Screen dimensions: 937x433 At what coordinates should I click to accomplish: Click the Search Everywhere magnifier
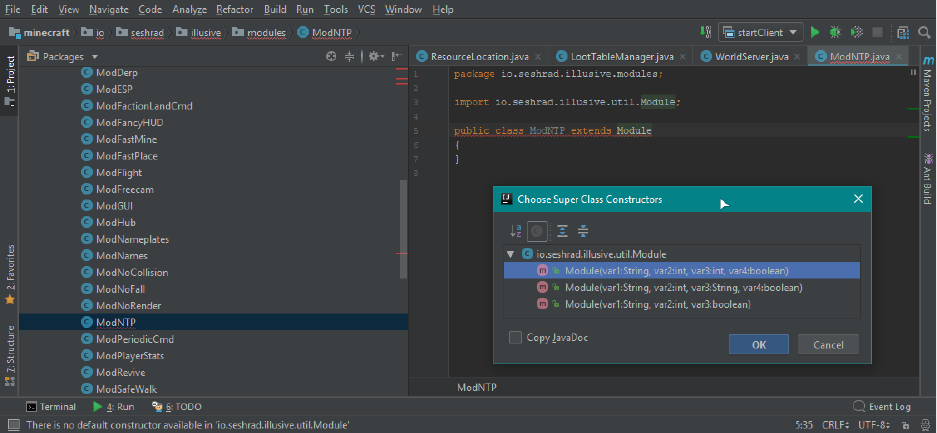coord(925,32)
